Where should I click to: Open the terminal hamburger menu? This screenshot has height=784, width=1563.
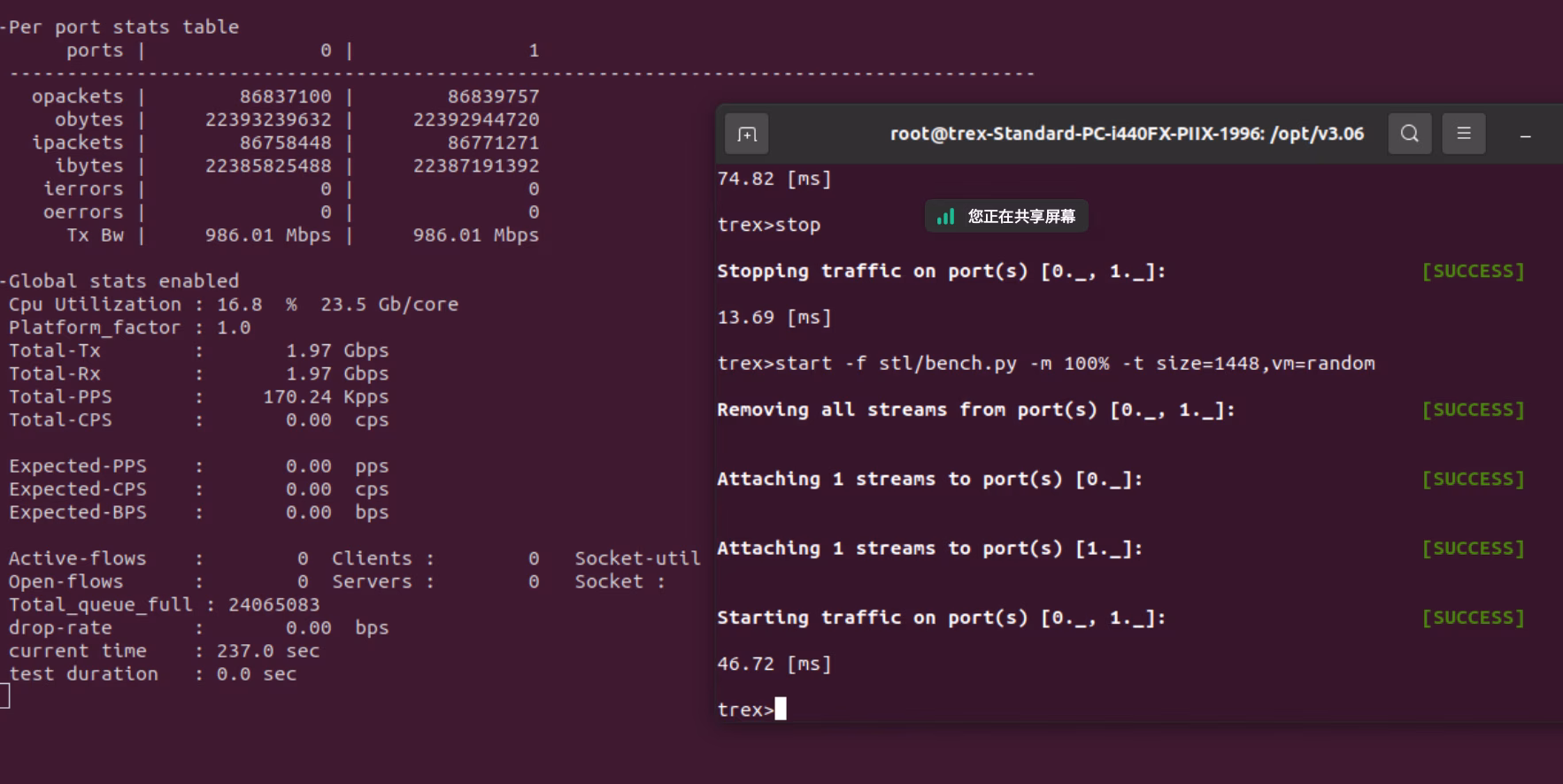click(x=1464, y=134)
